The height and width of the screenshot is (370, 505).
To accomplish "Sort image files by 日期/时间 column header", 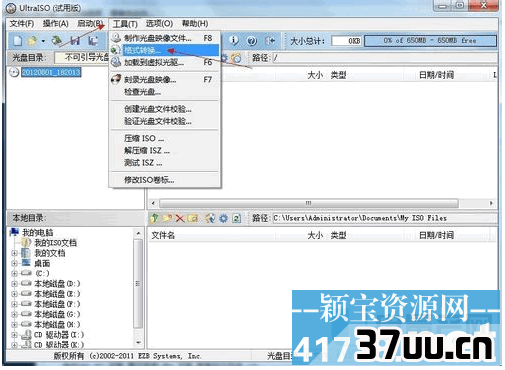I will coord(436,75).
